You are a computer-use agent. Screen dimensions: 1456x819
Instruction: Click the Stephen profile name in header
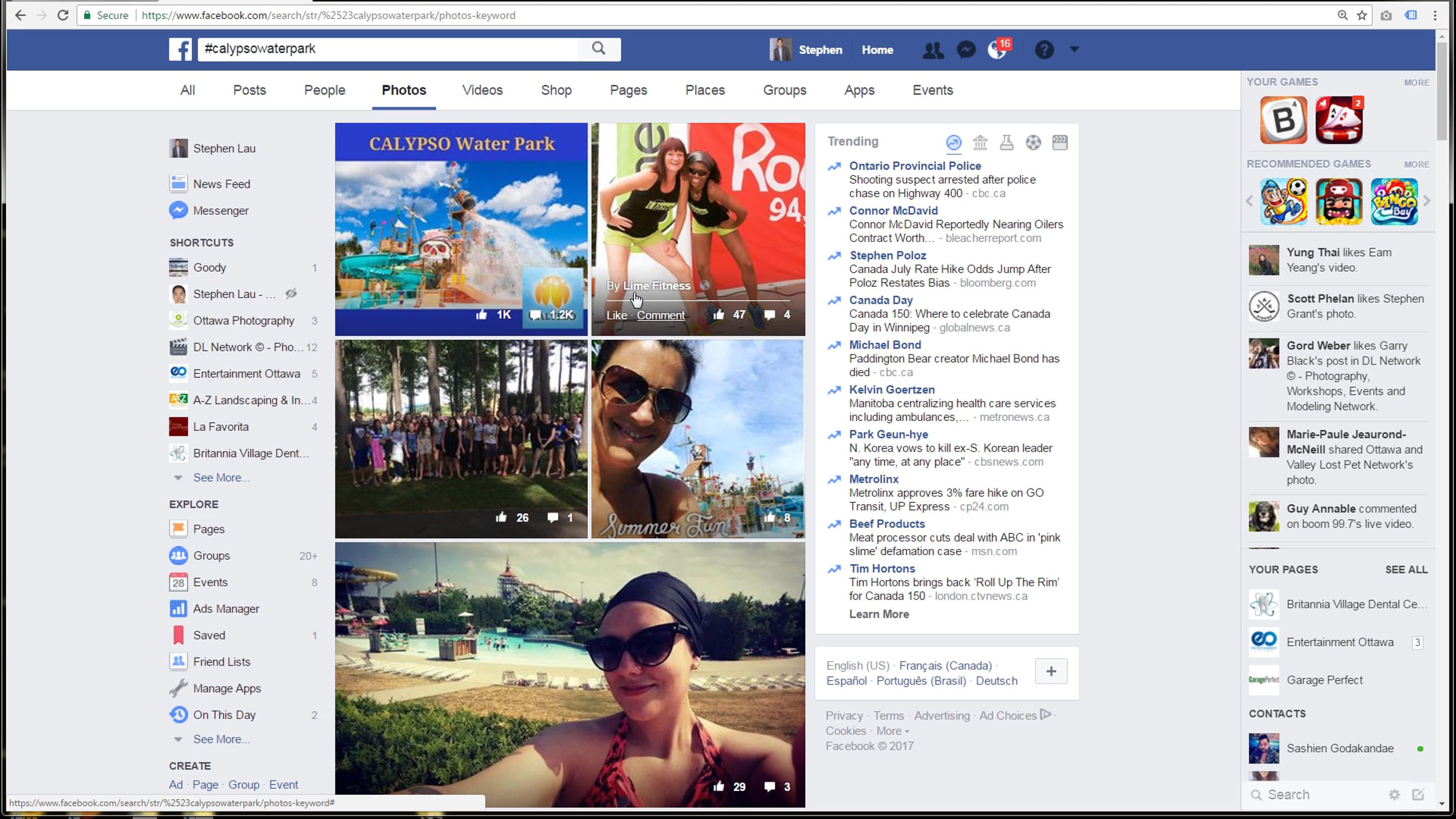click(820, 50)
